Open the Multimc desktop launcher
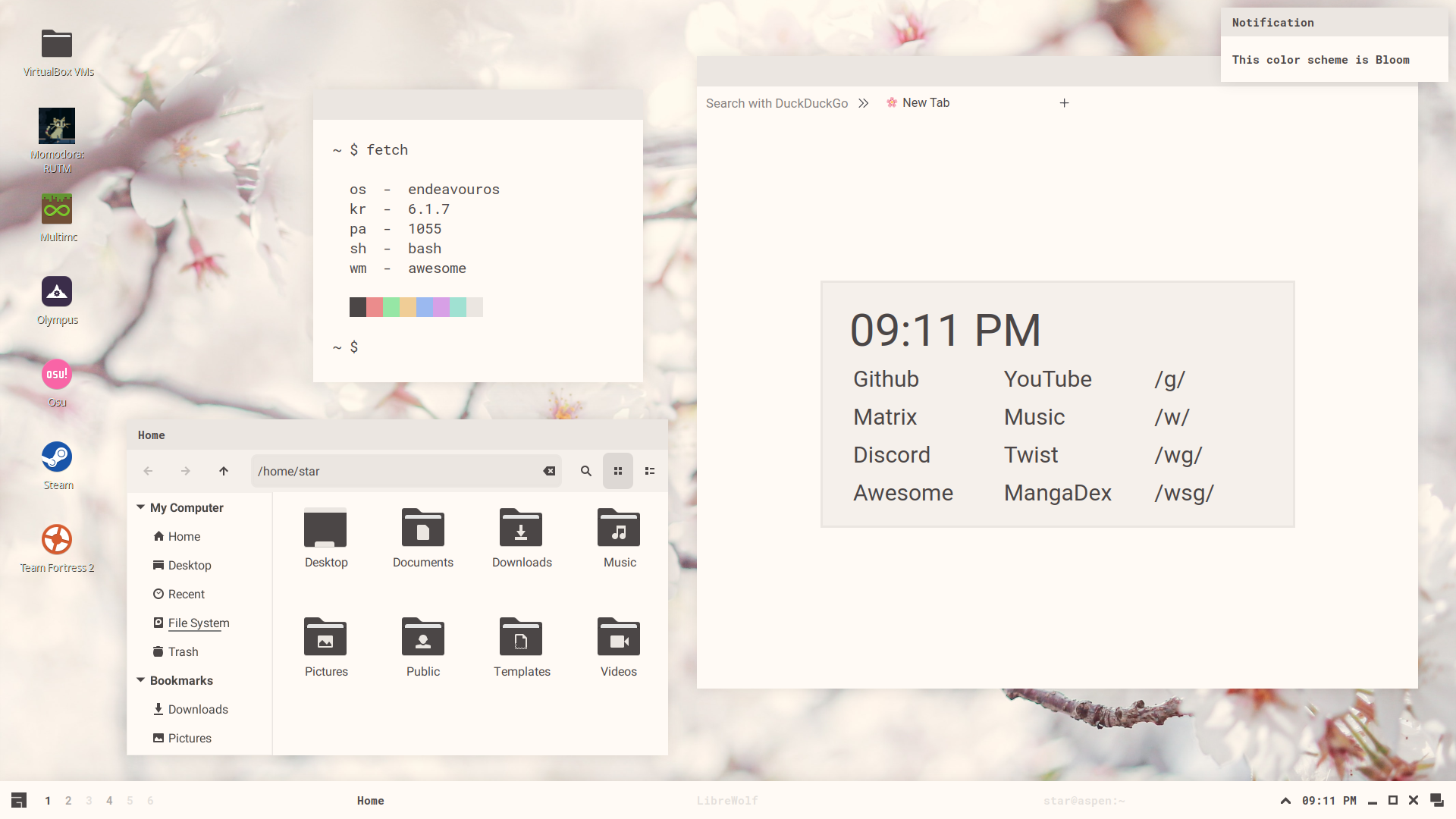Image resolution: width=1456 pixels, height=819 pixels. click(57, 209)
